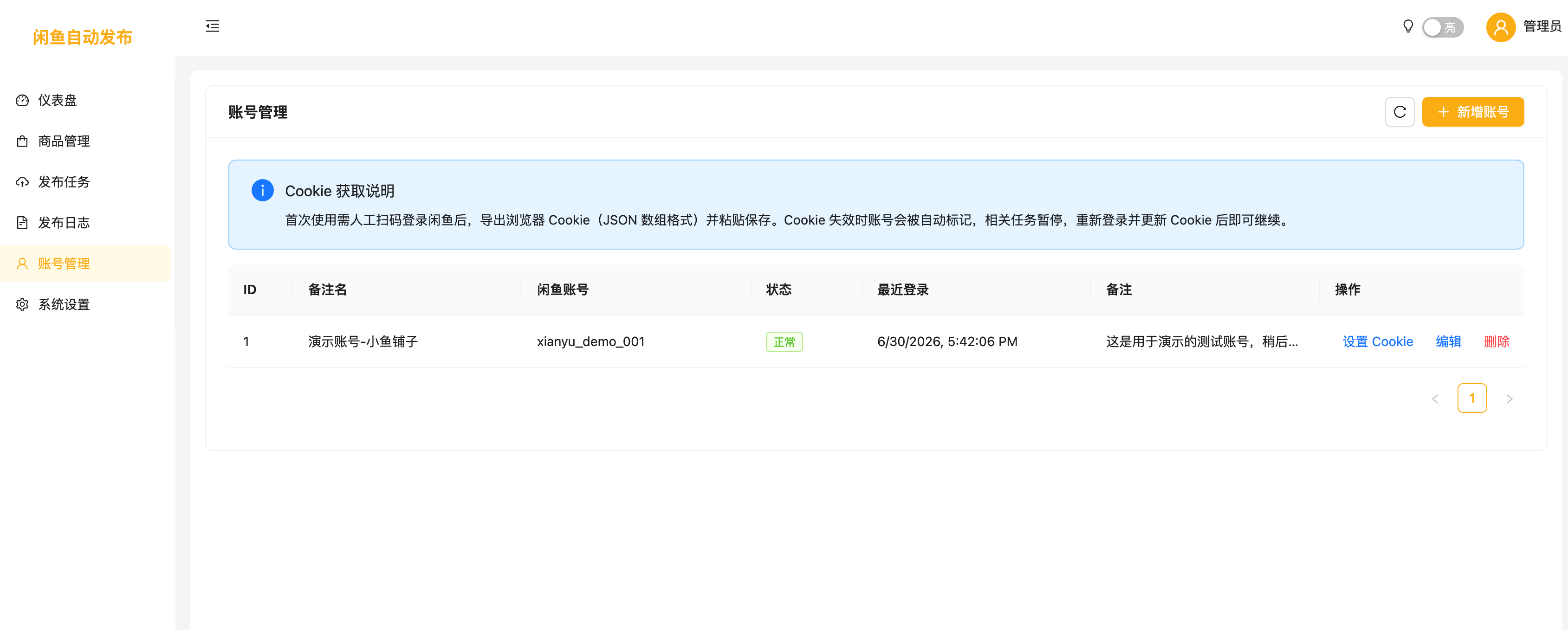Open 仪表盘 in the sidebar
1568x630 pixels.
click(x=86, y=100)
